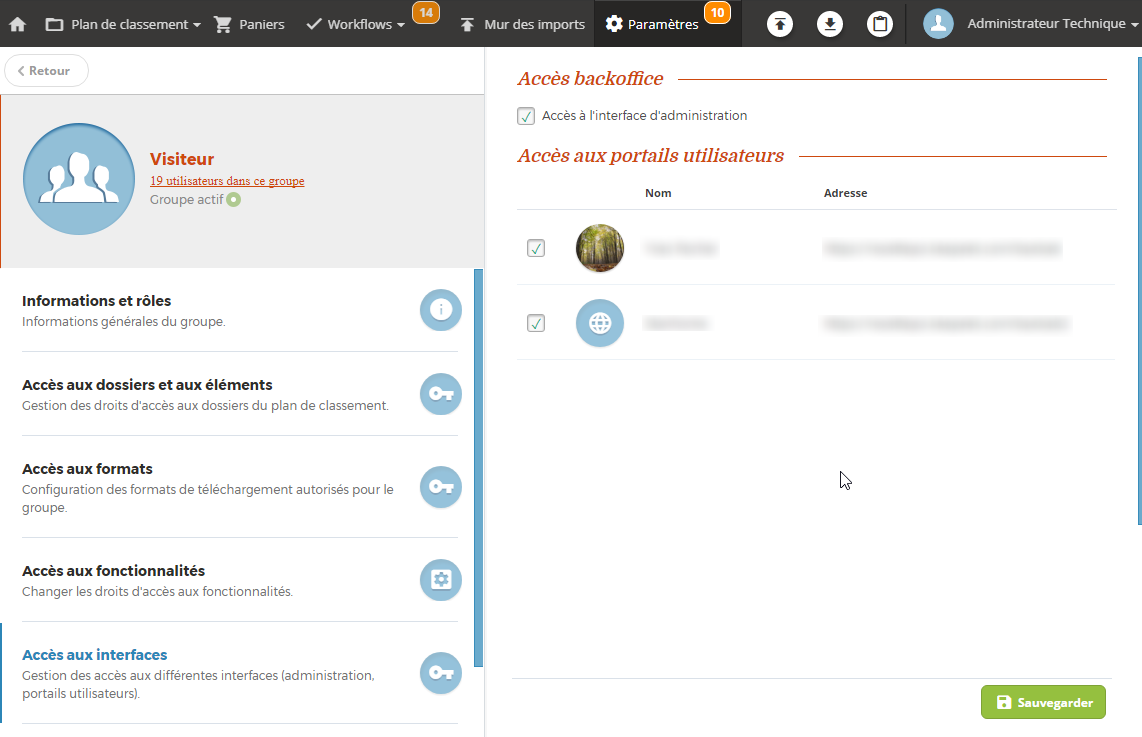Screen dimensions: 1142x737
Task: Click key icon beside Accès aux formats
Action: 440,487
